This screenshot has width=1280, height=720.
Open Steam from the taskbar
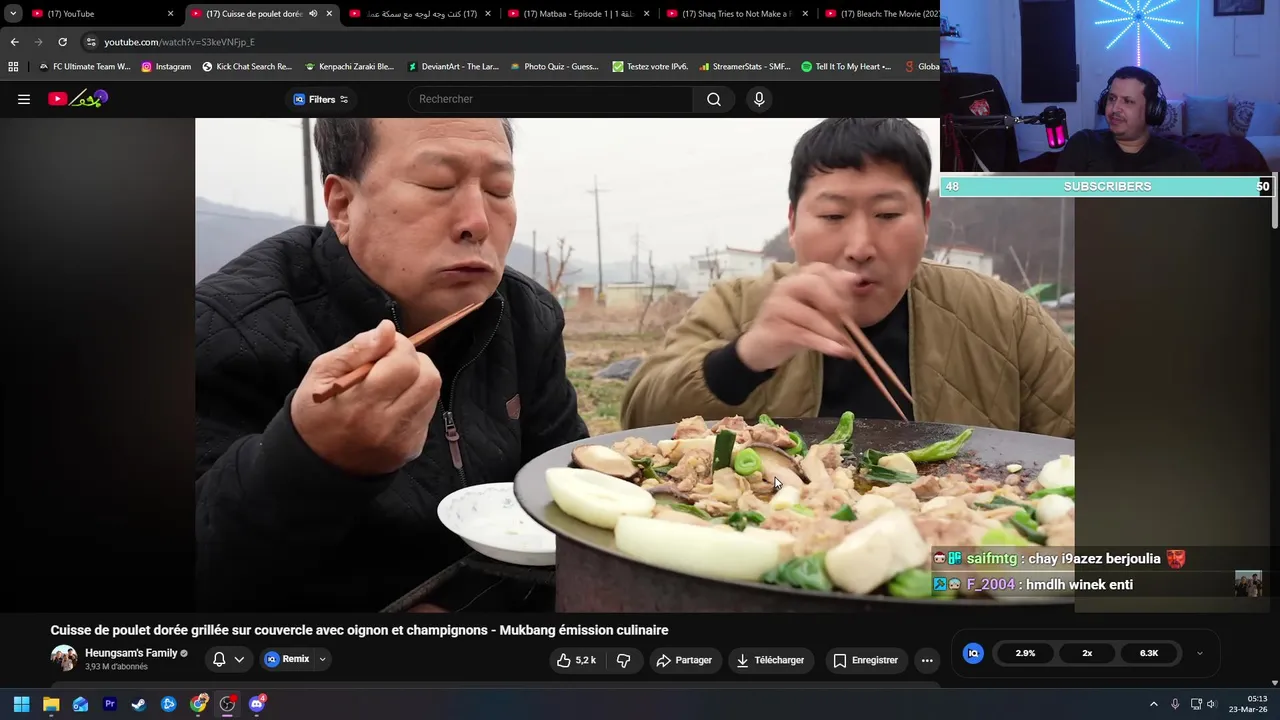139,704
